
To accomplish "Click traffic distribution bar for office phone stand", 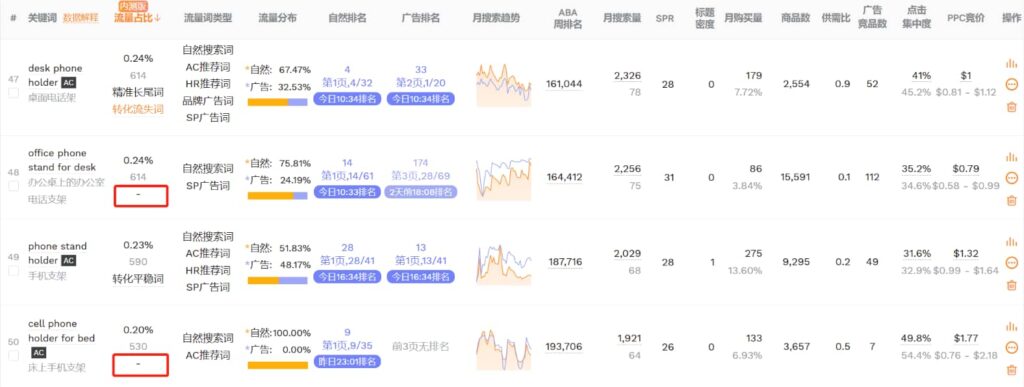I will coord(277,195).
